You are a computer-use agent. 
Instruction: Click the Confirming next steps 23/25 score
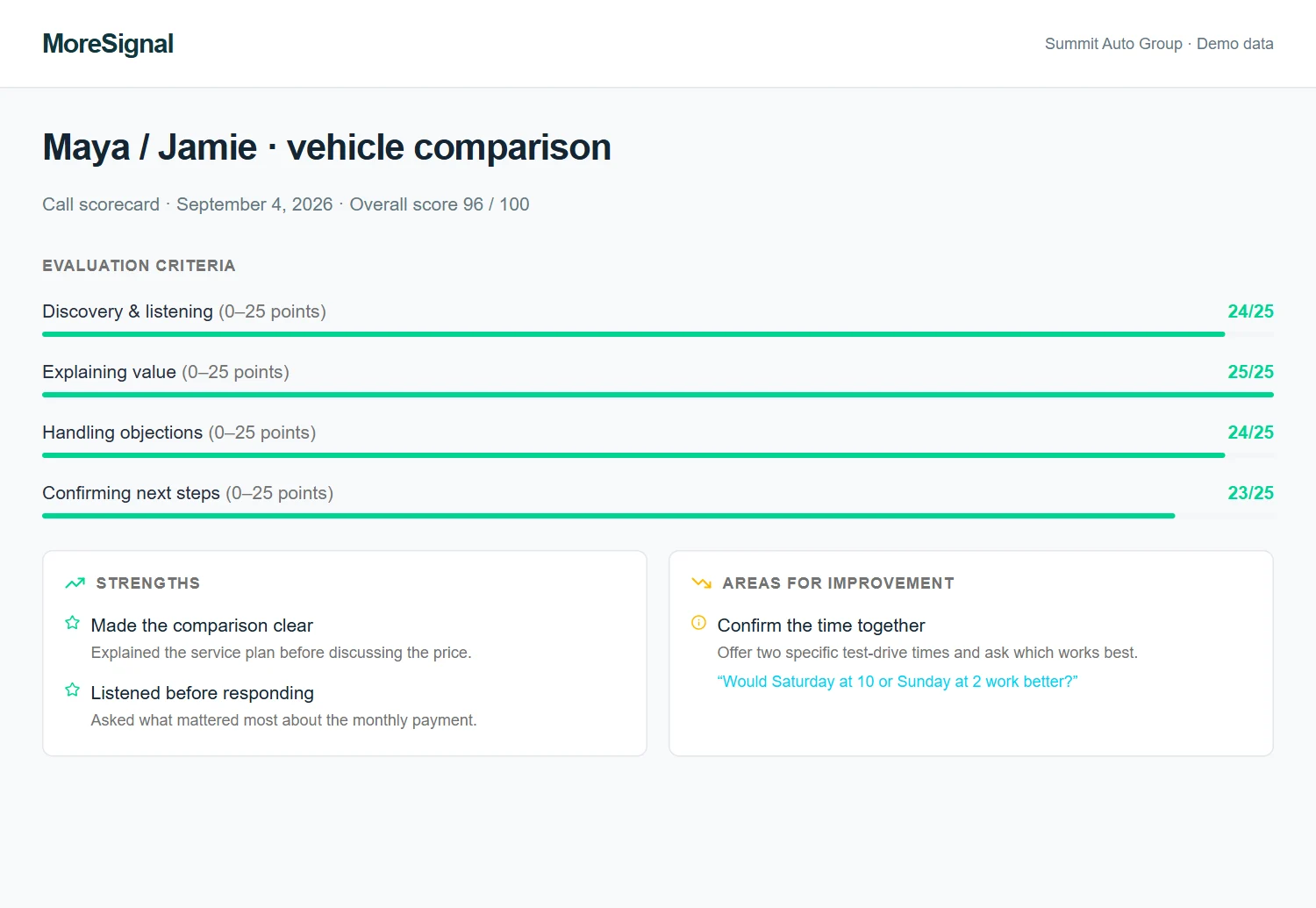pos(1250,493)
